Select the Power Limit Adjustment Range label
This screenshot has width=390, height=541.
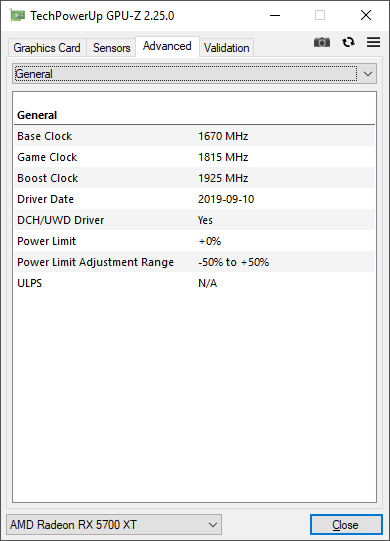pos(95,262)
